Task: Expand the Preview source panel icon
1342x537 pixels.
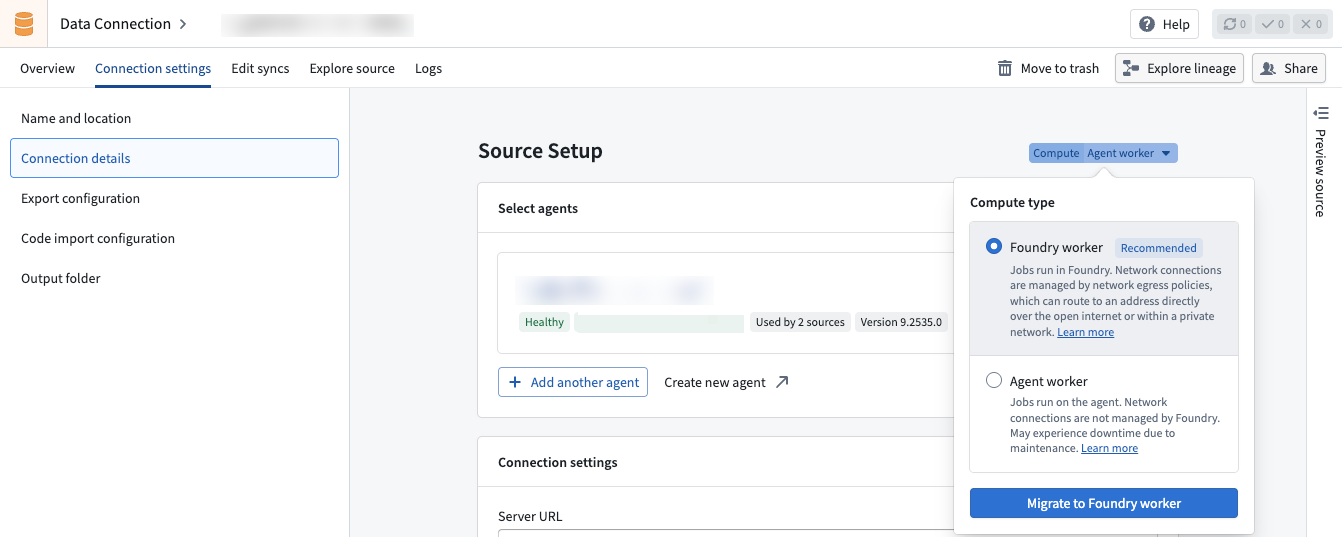Action: click(x=1321, y=113)
